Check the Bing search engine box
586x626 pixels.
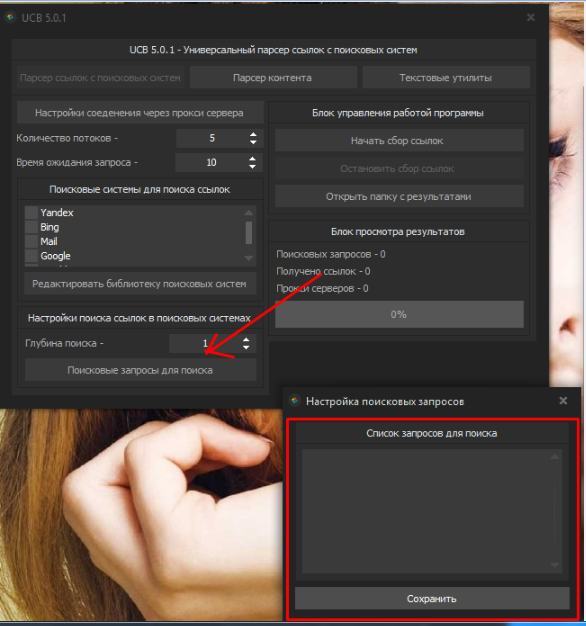(31, 227)
